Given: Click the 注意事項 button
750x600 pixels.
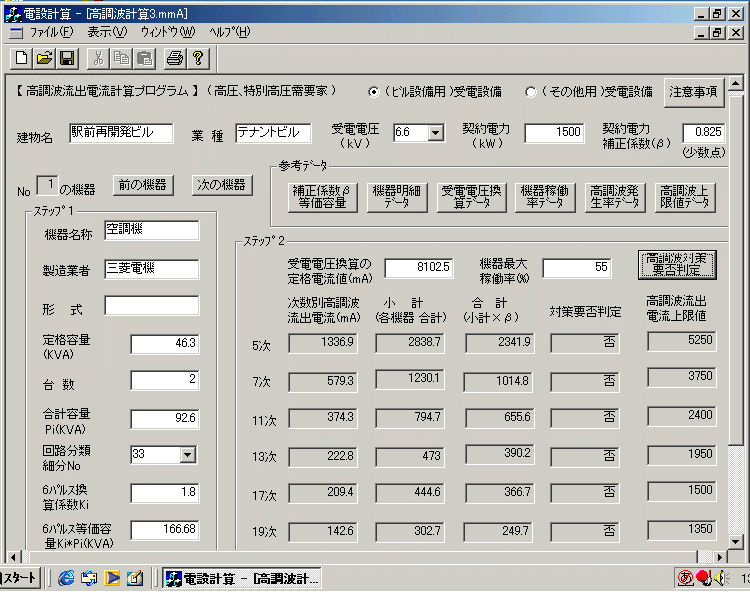Looking at the screenshot, I should (693, 92).
